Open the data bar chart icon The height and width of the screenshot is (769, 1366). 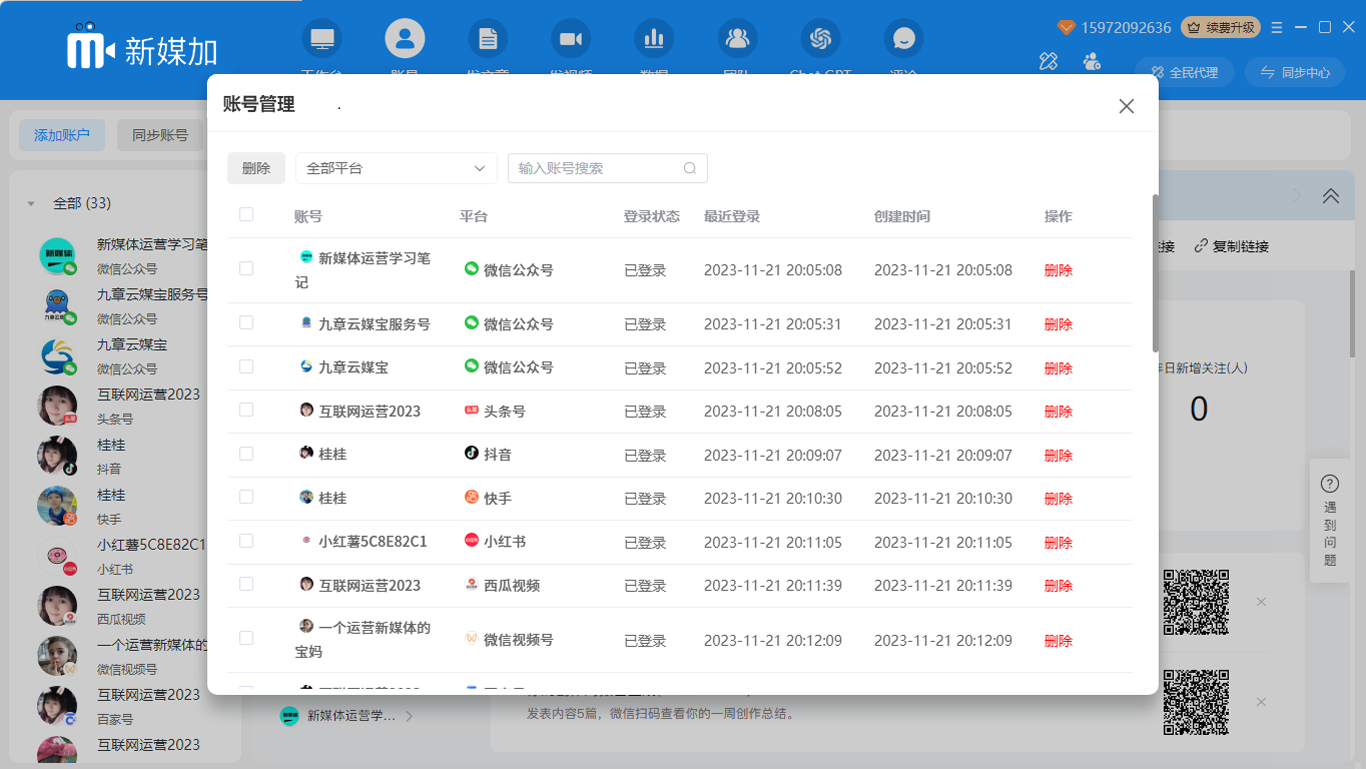[654, 39]
